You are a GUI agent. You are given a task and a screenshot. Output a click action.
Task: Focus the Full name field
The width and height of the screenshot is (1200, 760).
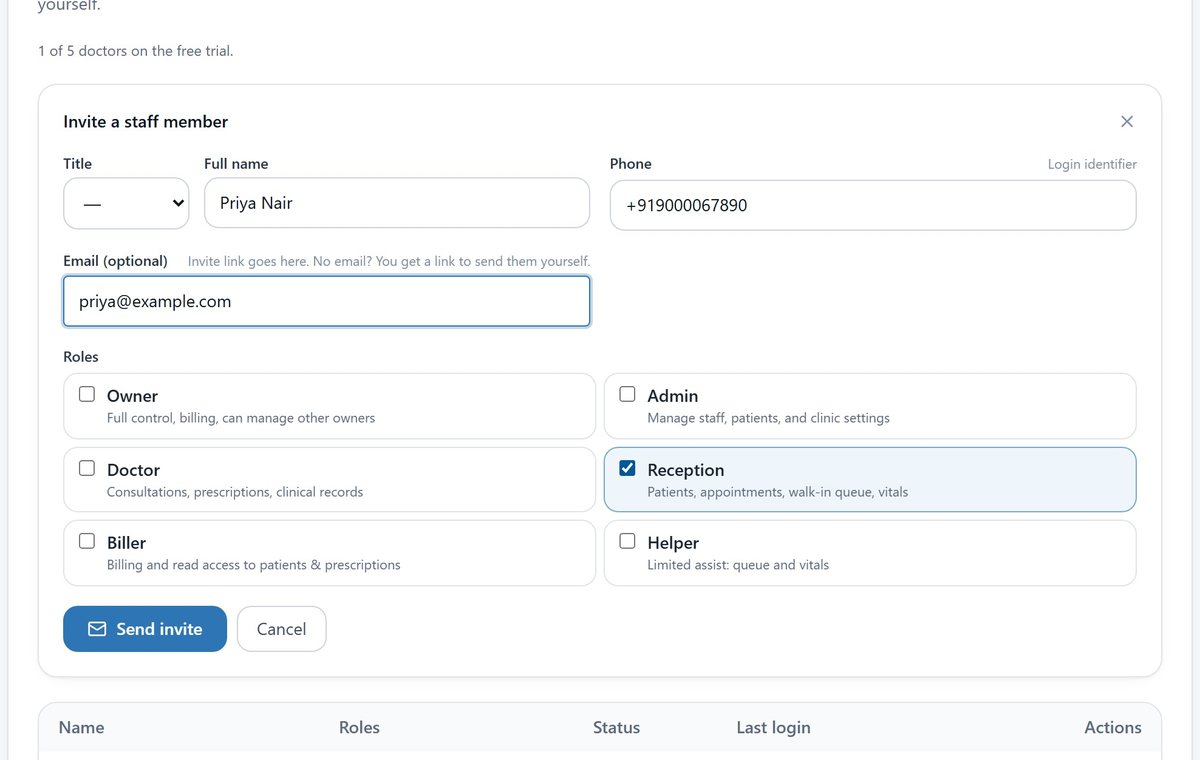tap(397, 203)
